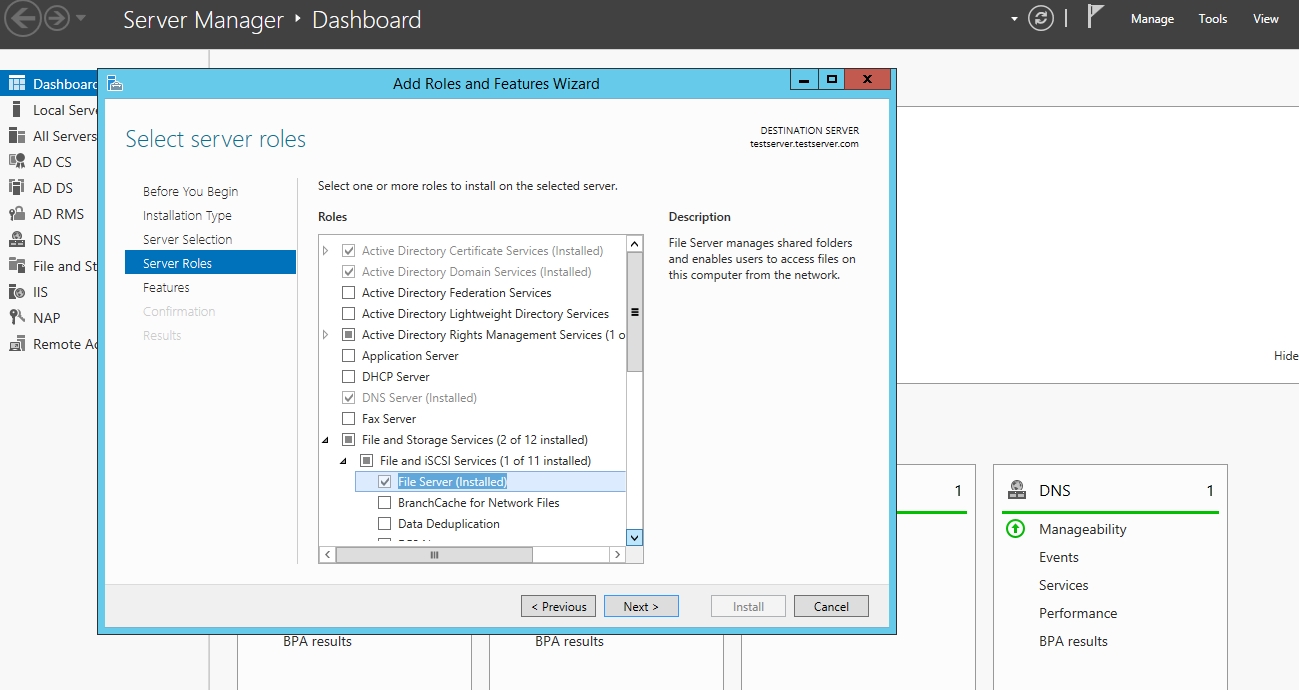The image size is (1299, 690).
Task: Select the AD CS role icon in sidebar
Action: tap(16, 162)
